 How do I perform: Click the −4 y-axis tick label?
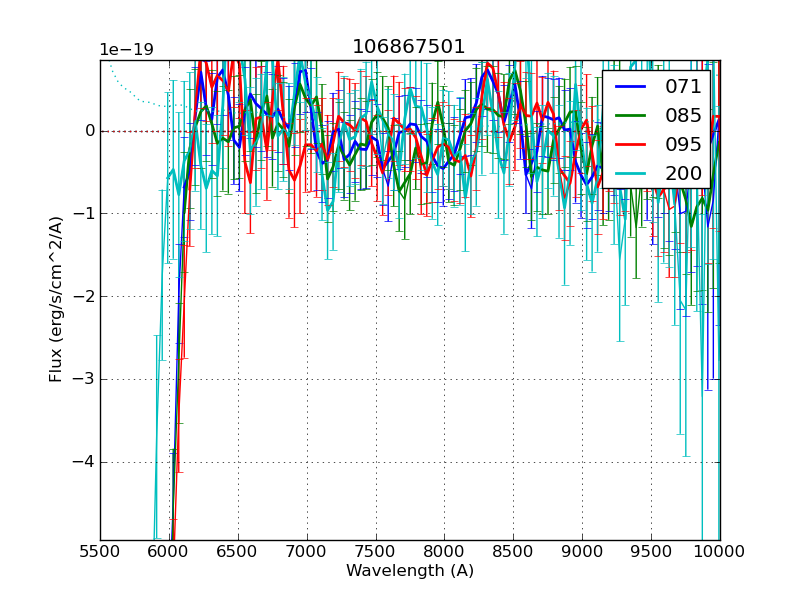click(x=84, y=462)
